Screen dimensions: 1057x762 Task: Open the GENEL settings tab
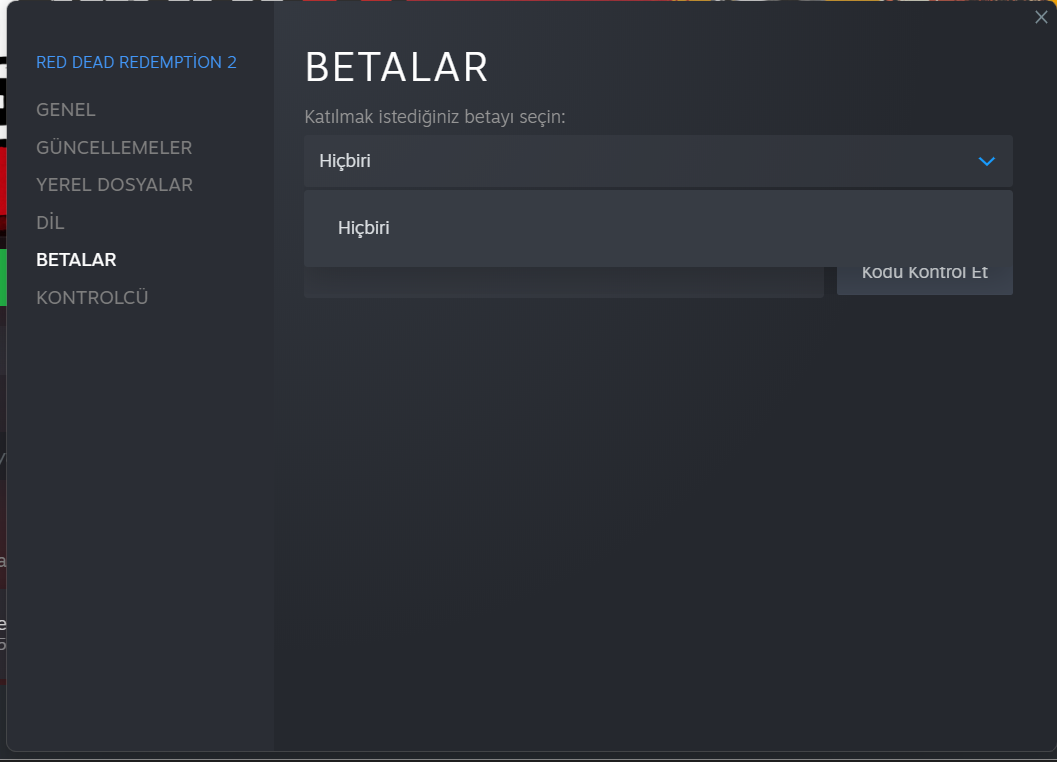coord(66,110)
